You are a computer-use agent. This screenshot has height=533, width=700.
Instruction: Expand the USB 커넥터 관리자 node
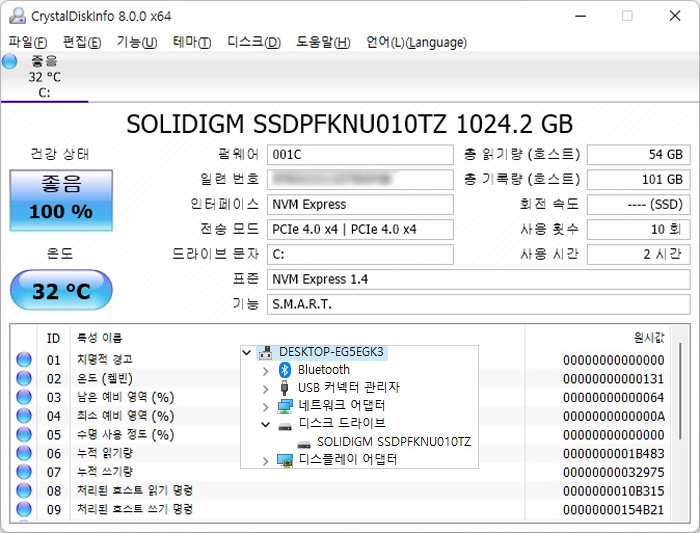[266, 389]
